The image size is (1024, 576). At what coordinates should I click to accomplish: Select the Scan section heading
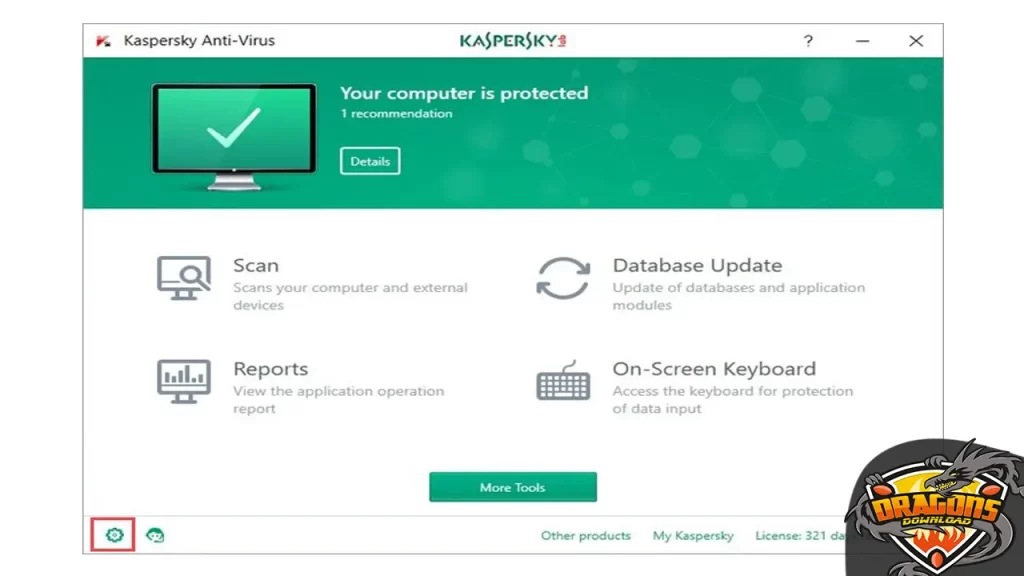[x=256, y=265]
